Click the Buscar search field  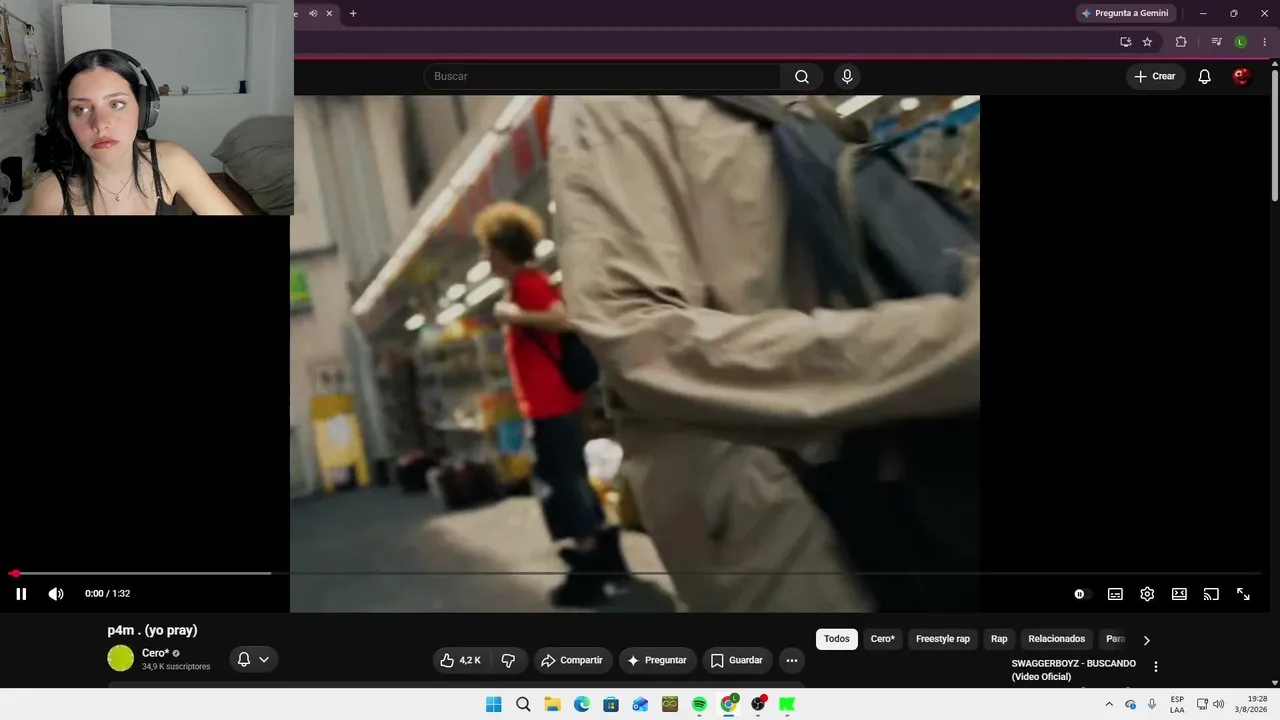coord(602,76)
